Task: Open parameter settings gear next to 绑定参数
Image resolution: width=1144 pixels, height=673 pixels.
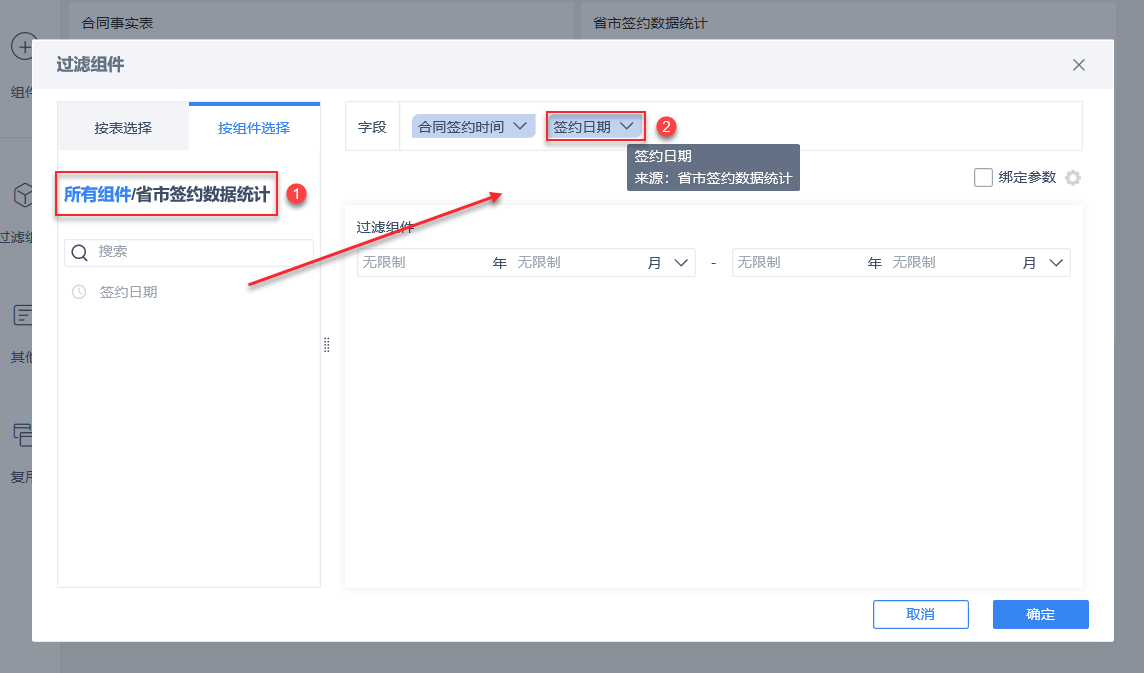Action: tap(1072, 177)
